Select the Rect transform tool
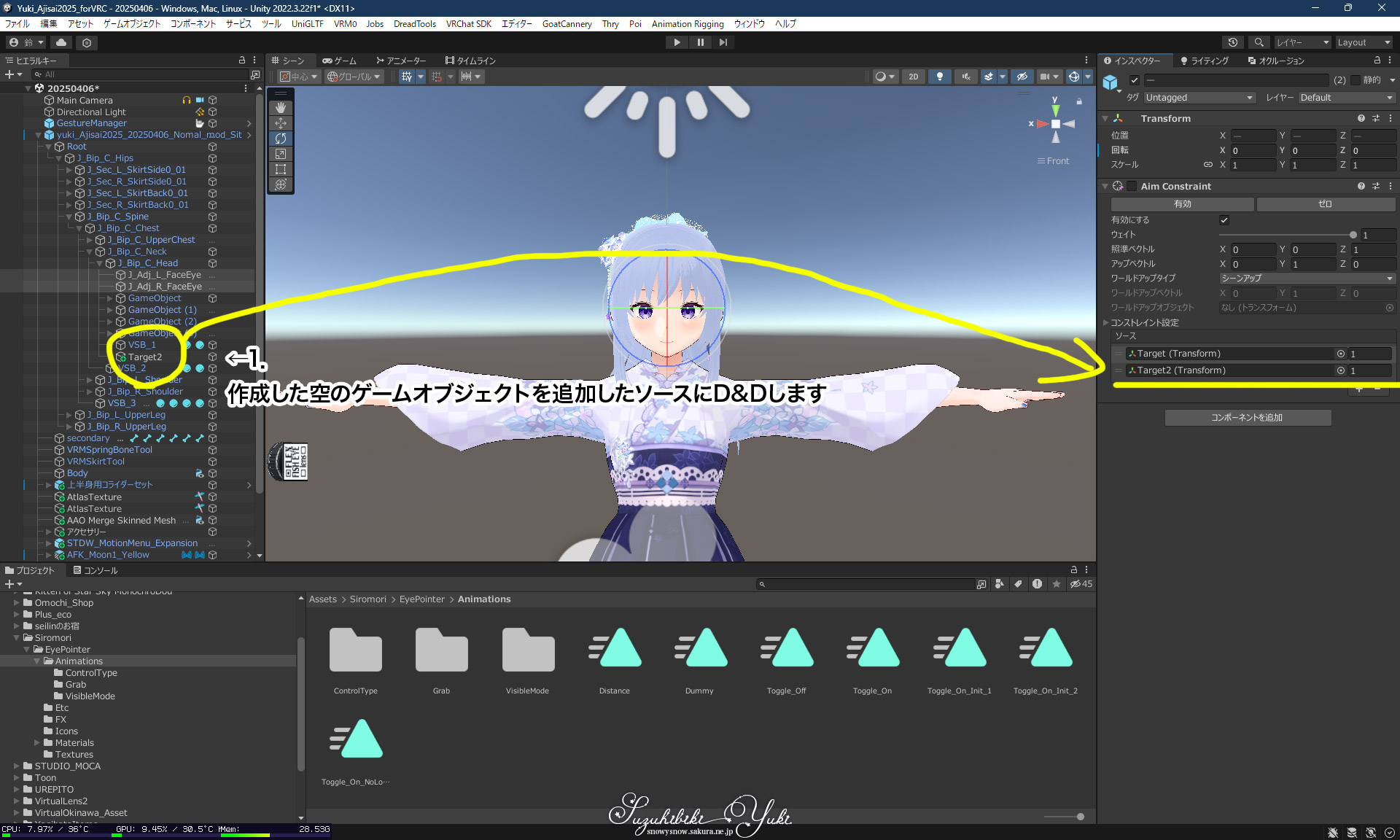Screen dimensions: 1400x840 (x=281, y=169)
